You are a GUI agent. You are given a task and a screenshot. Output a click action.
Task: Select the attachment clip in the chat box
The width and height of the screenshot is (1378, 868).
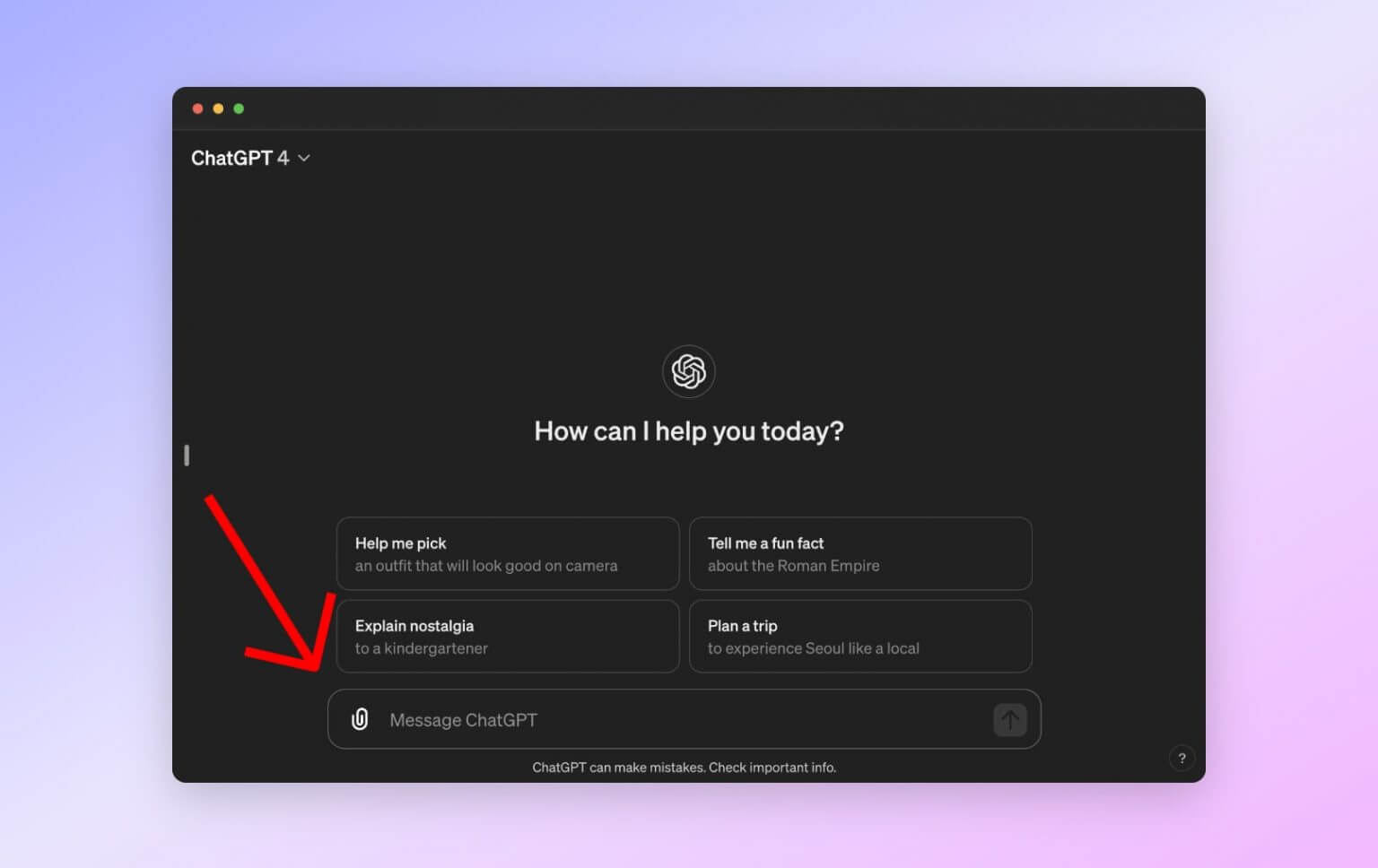tap(360, 719)
